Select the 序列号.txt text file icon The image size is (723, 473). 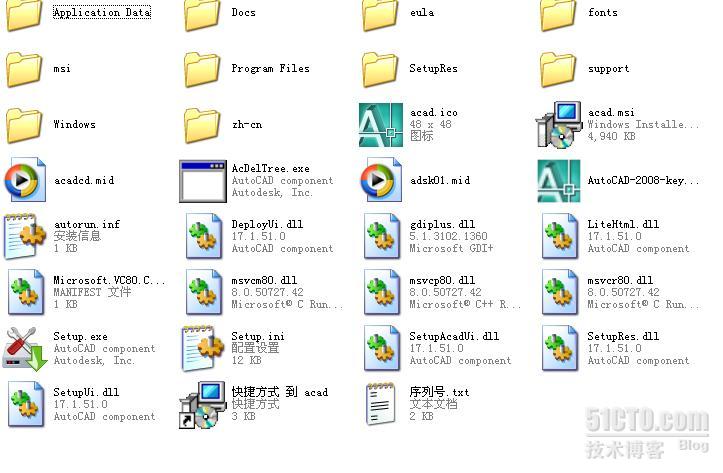[x=381, y=404]
